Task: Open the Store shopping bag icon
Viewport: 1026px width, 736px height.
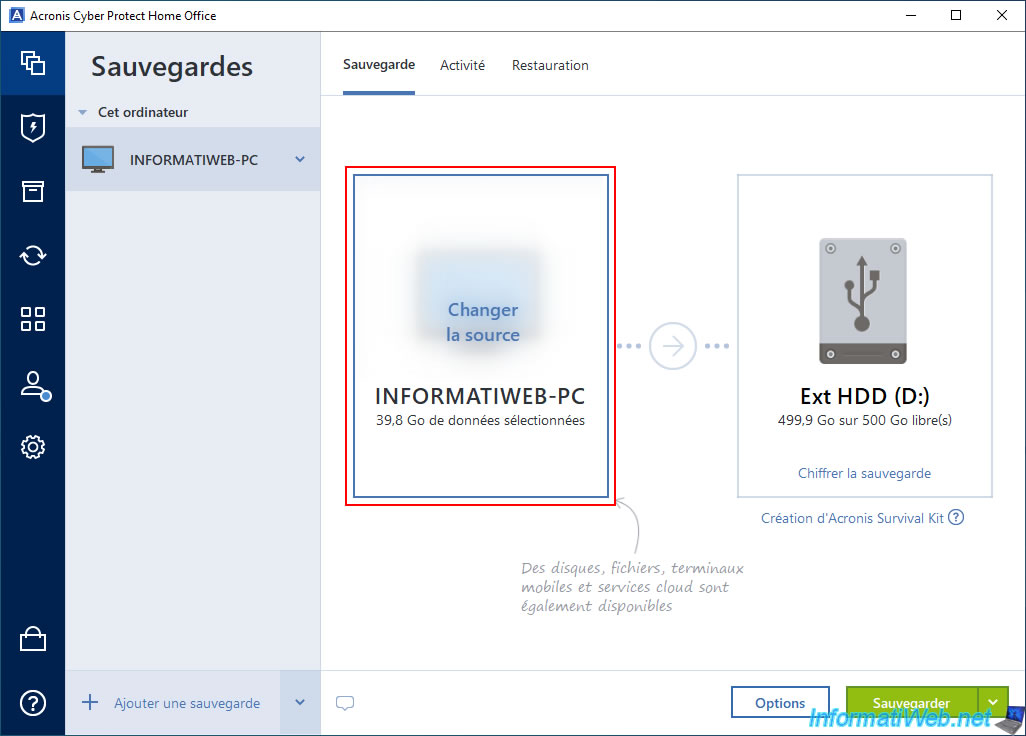Action: click(x=33, y=639)
